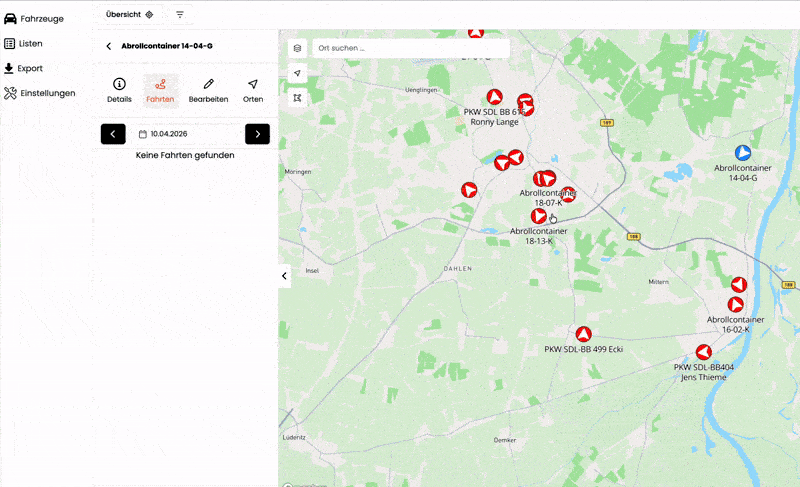800x487 pixels.
Task: Click the Demker map label
Action: 505,440
